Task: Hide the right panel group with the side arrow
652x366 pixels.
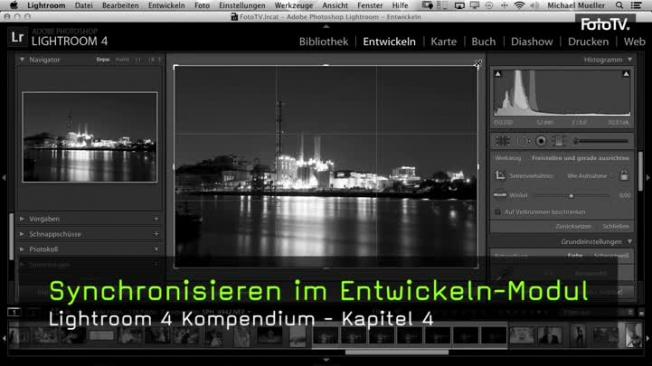Action: point(648,178)
